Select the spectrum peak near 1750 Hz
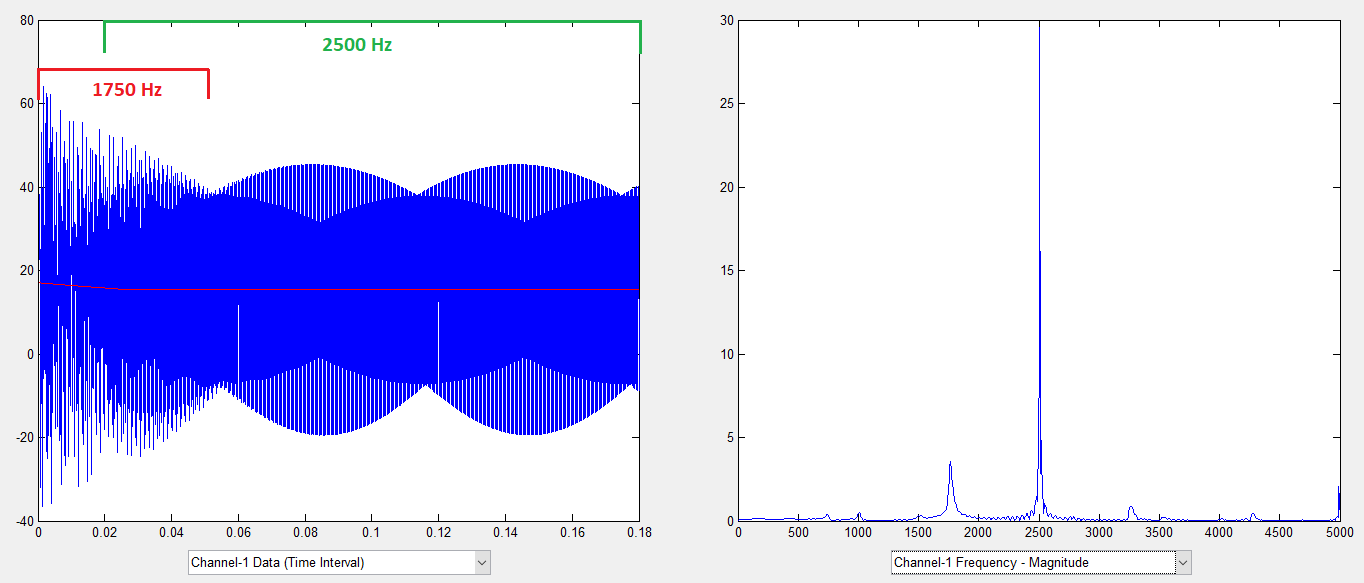 950,465
